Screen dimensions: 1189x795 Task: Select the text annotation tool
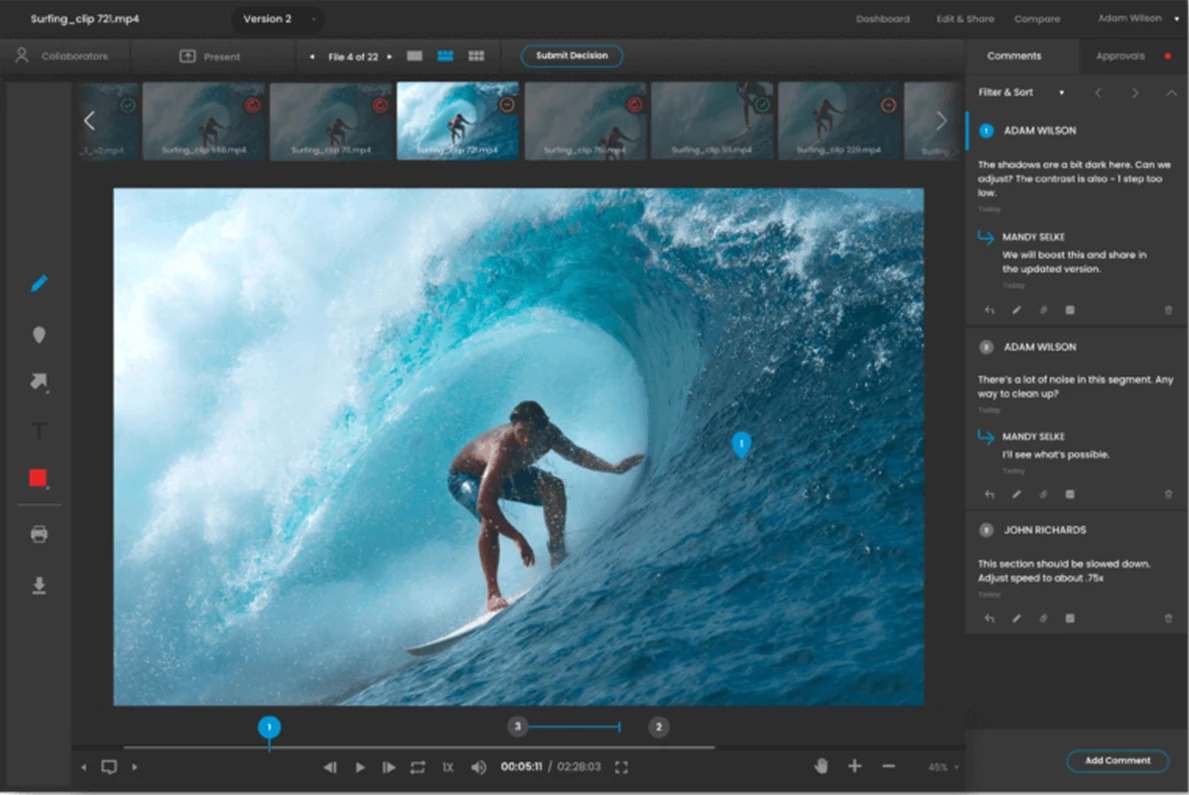pyautogui.click(x=38, y=431)
